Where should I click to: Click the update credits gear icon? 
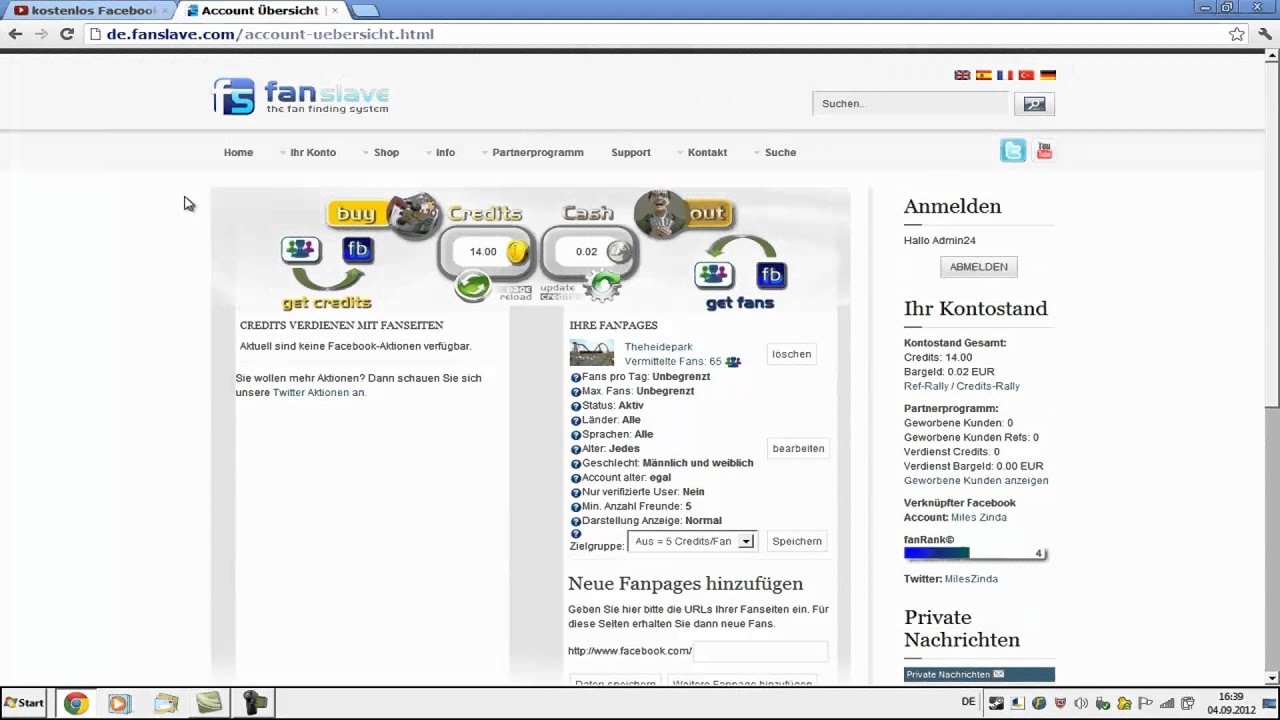click(x=602, y=287)
